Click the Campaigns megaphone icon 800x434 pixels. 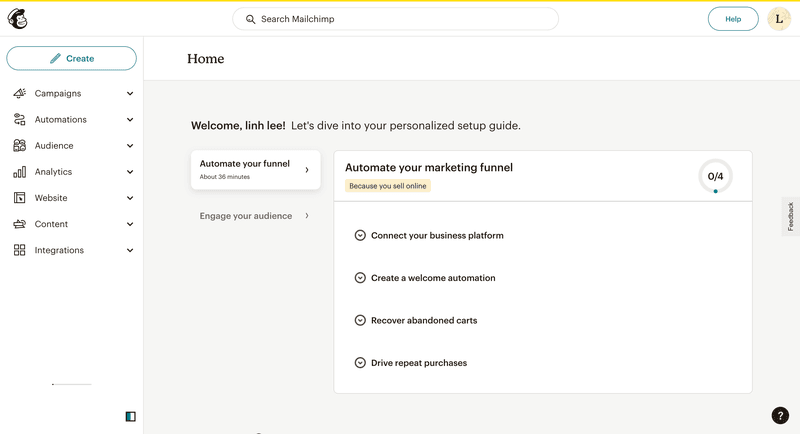[x=20, y=94]
